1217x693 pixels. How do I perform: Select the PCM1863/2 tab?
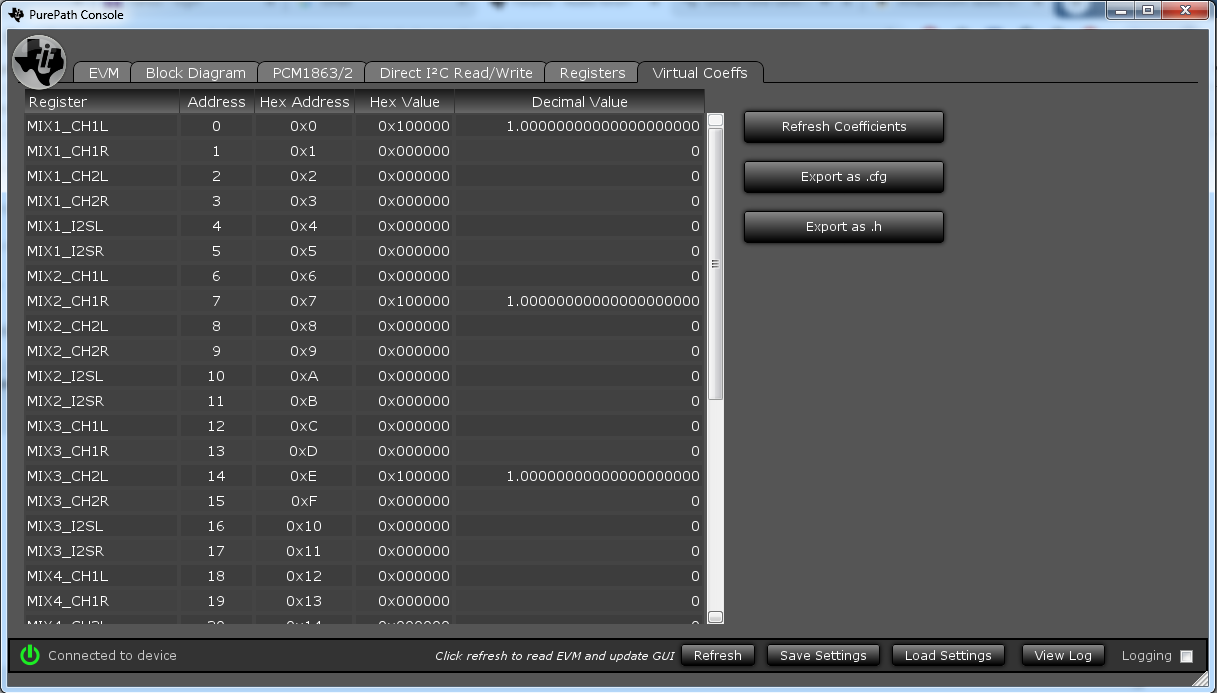pyautogui.click(x=312, y=73)
